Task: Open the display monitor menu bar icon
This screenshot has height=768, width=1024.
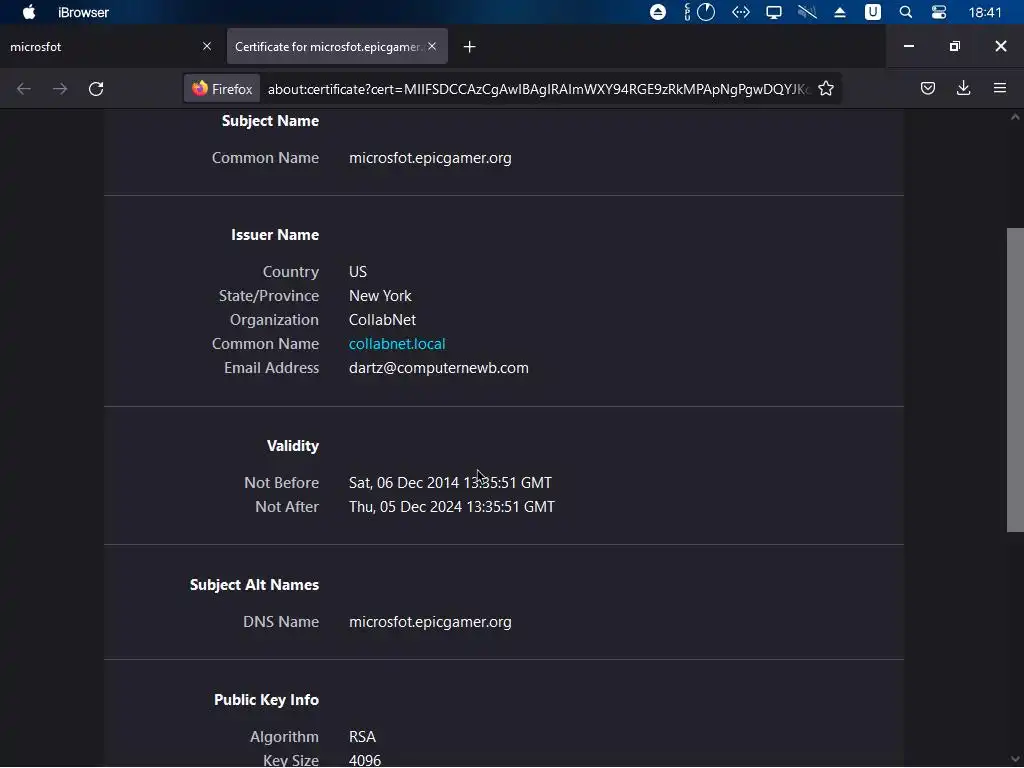Action: (x=774, y=12)
